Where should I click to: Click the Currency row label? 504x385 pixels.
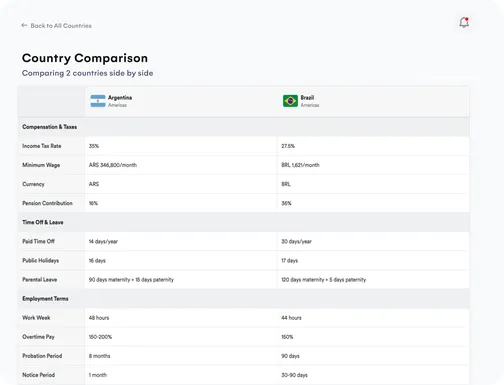33,184
